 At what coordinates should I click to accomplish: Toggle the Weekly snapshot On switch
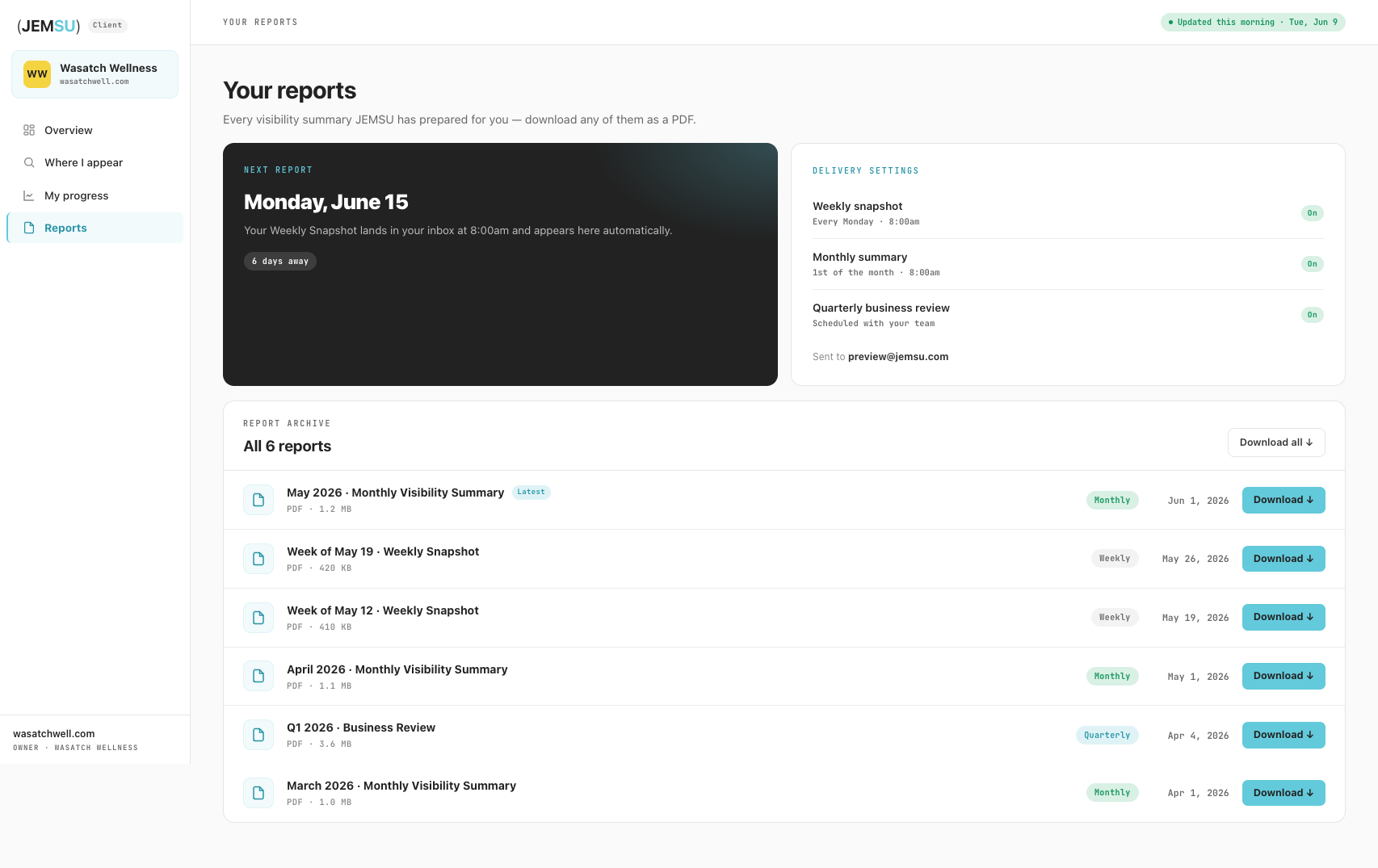(1312, 213)
